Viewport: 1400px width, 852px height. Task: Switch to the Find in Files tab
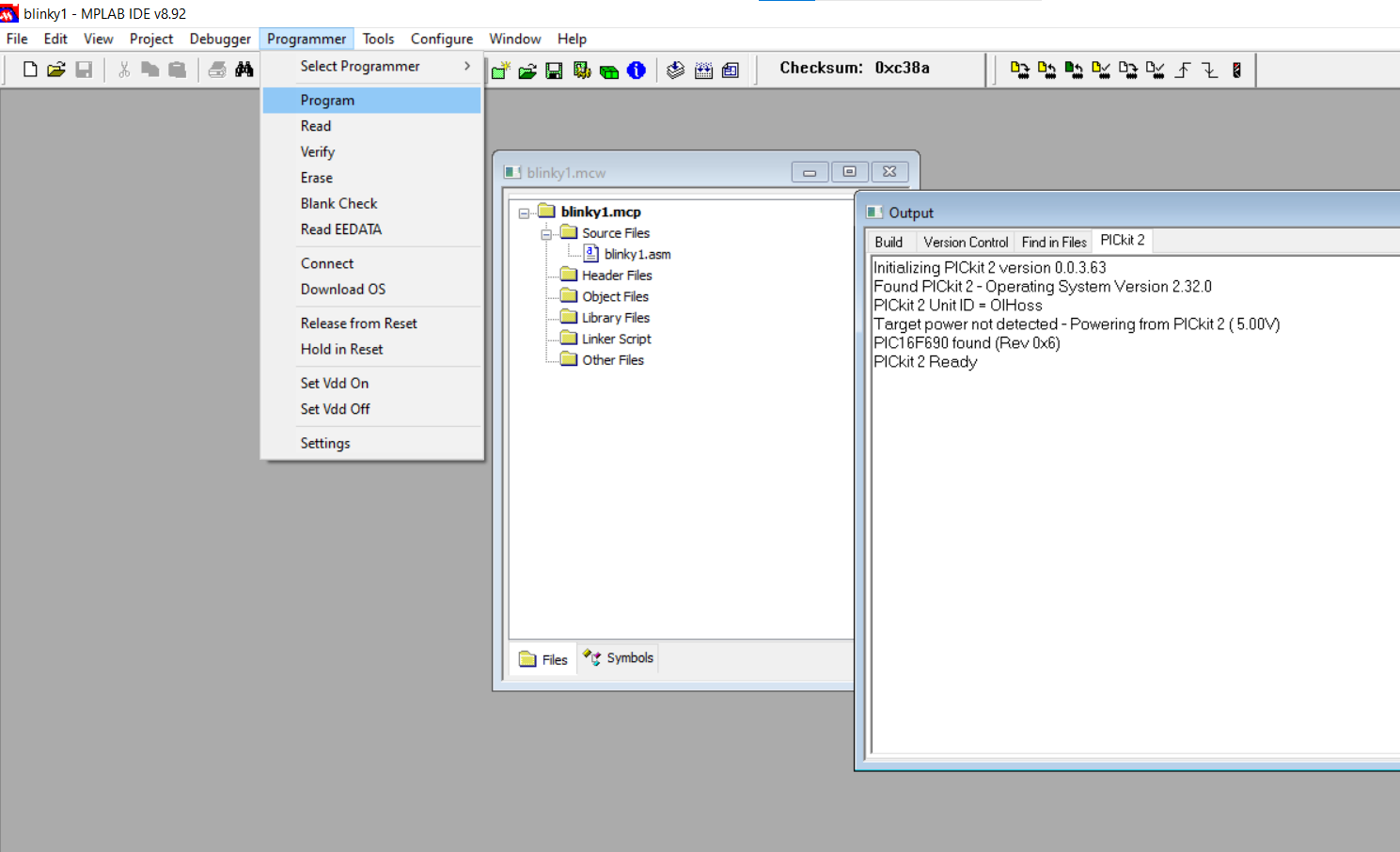tap(1054, 242)
